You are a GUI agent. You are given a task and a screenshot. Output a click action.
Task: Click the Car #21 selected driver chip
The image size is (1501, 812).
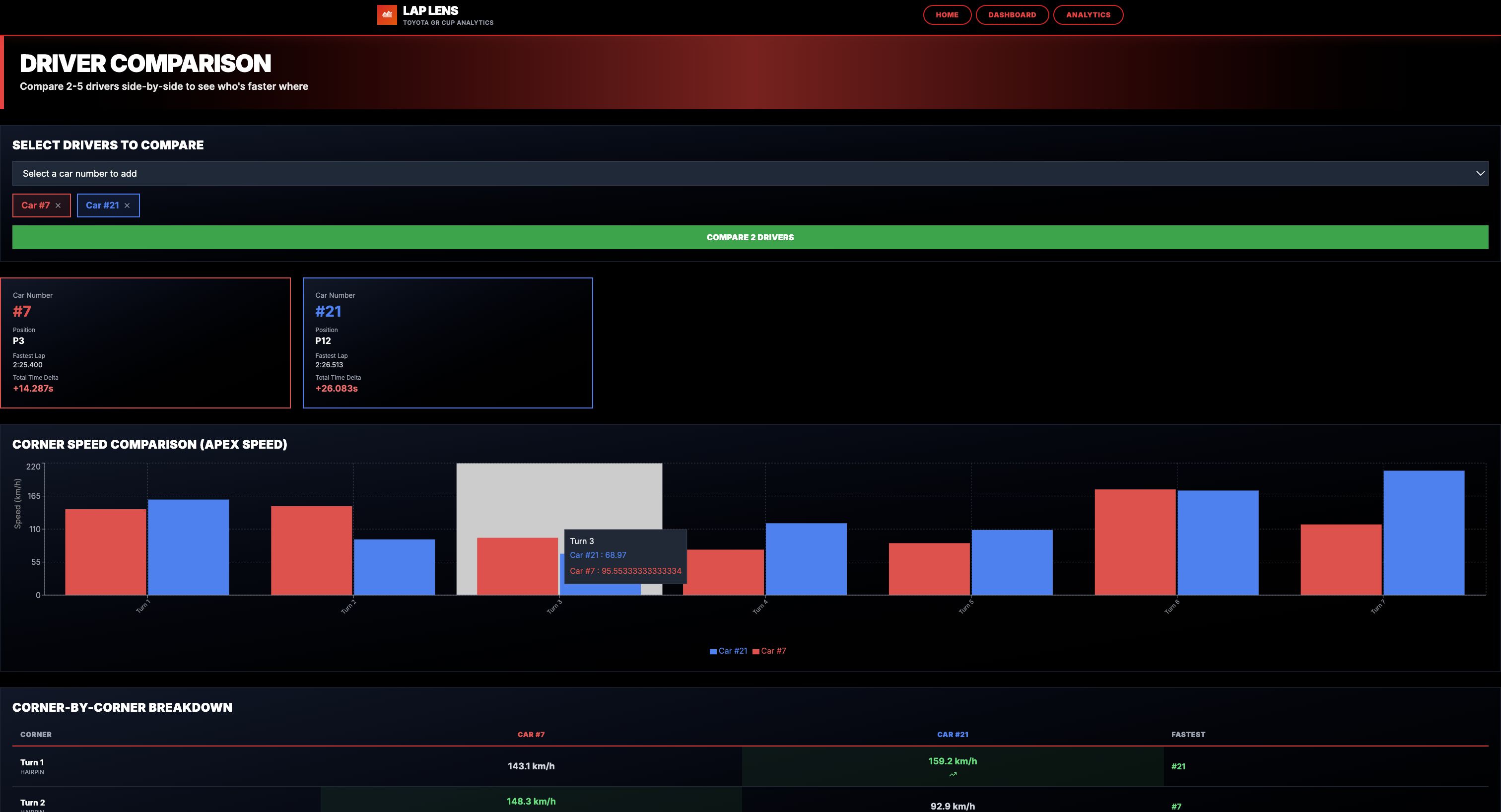click(102, 205)
